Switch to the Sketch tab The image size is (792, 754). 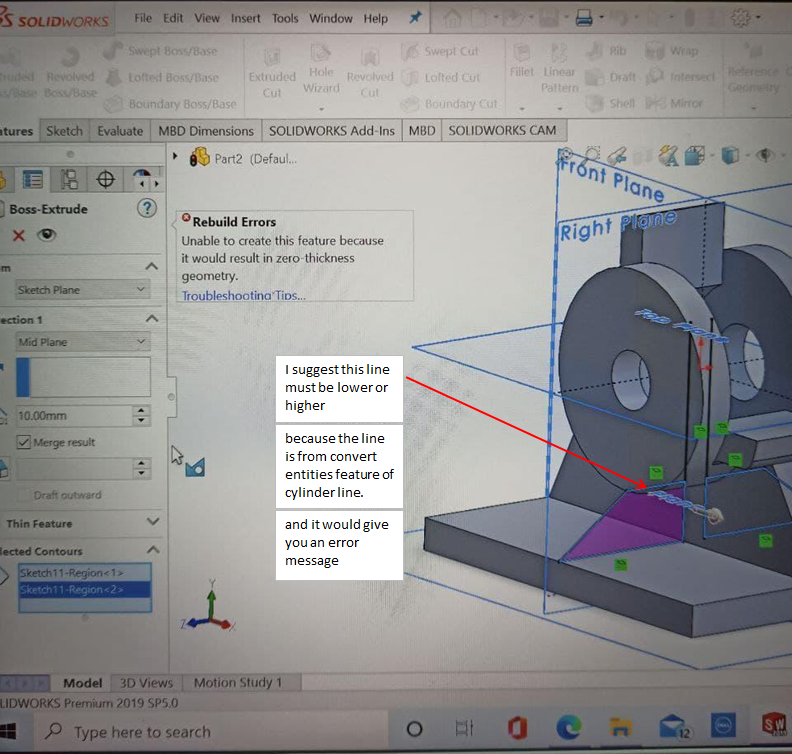coord(65,131)
